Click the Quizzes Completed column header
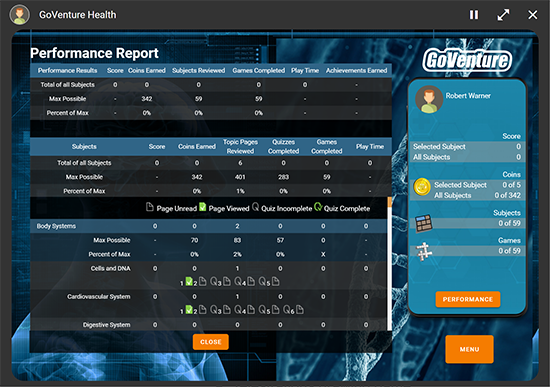The image size is (550, 387). pos(283,147)
